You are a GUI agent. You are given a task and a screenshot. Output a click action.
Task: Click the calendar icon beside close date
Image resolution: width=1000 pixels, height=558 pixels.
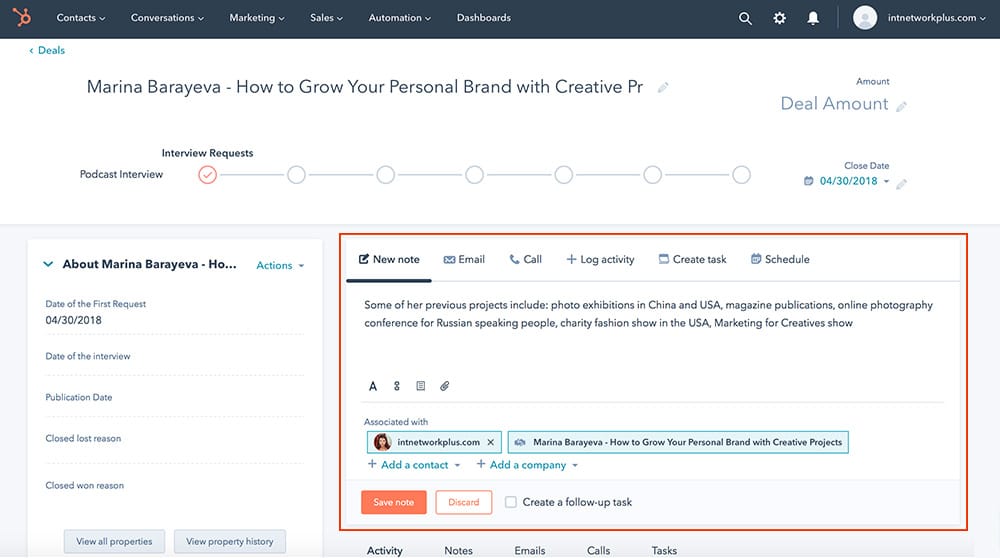click(x=809, y=181)
